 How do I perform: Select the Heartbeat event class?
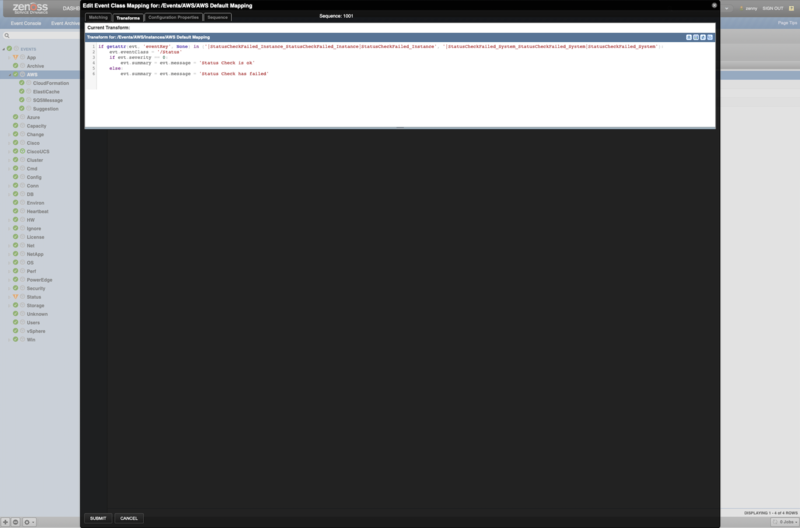(37, 211)
